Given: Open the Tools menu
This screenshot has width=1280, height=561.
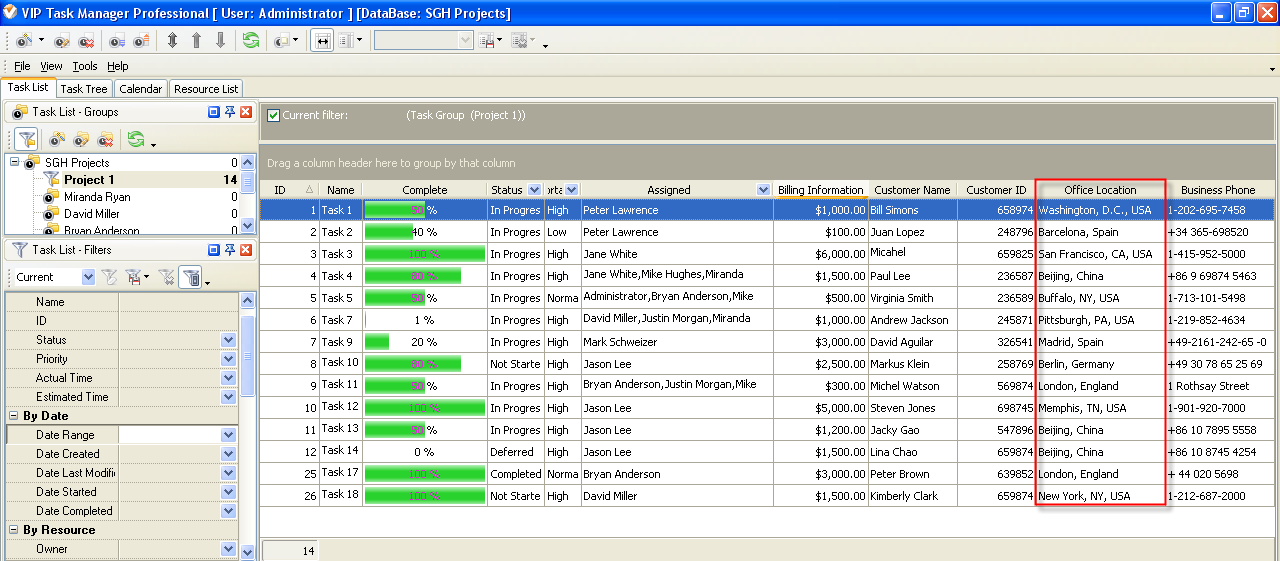Looking at the screenshot, I should (85, 66).
